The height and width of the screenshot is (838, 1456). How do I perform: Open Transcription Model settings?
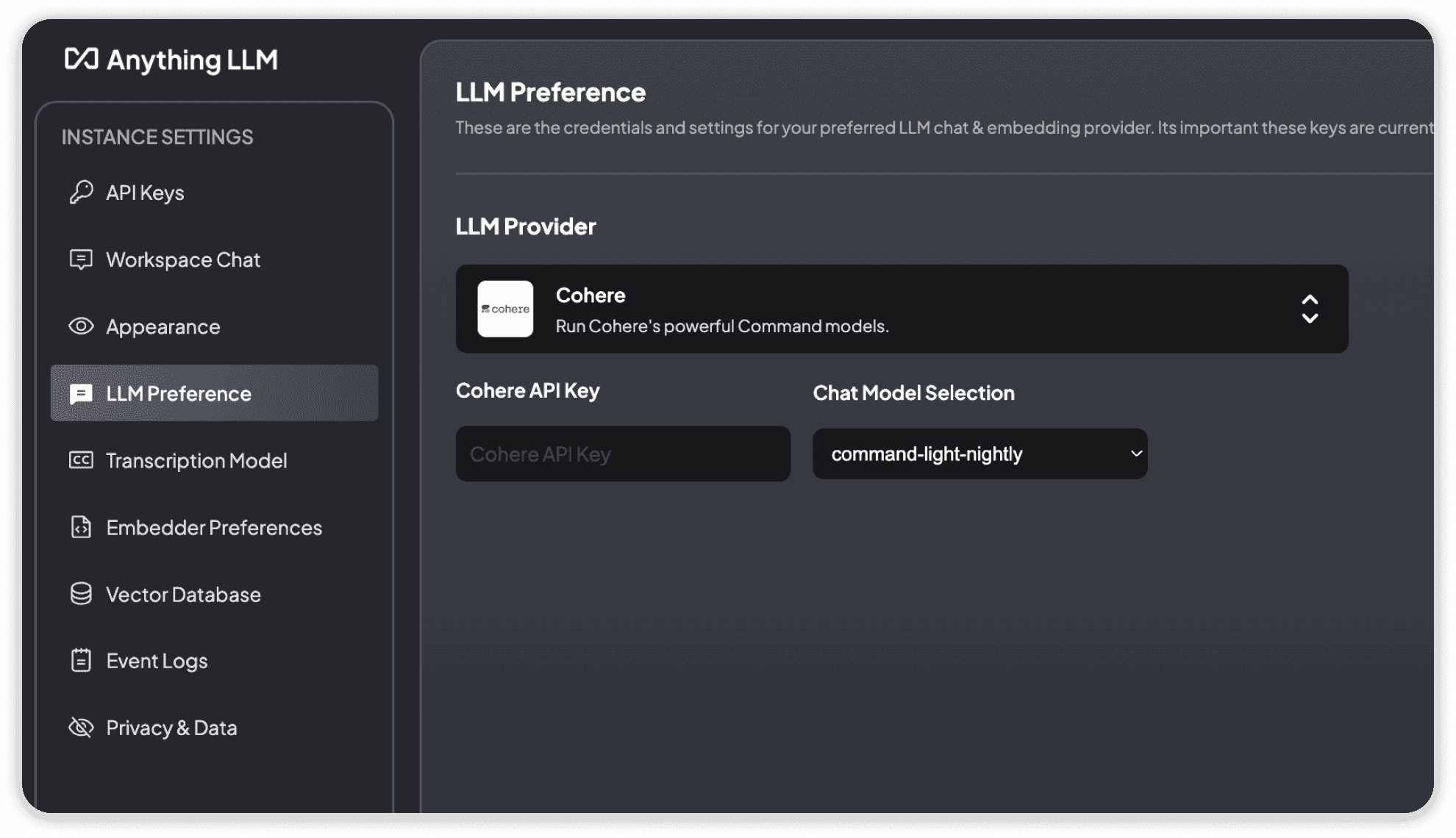coord(214,460)
